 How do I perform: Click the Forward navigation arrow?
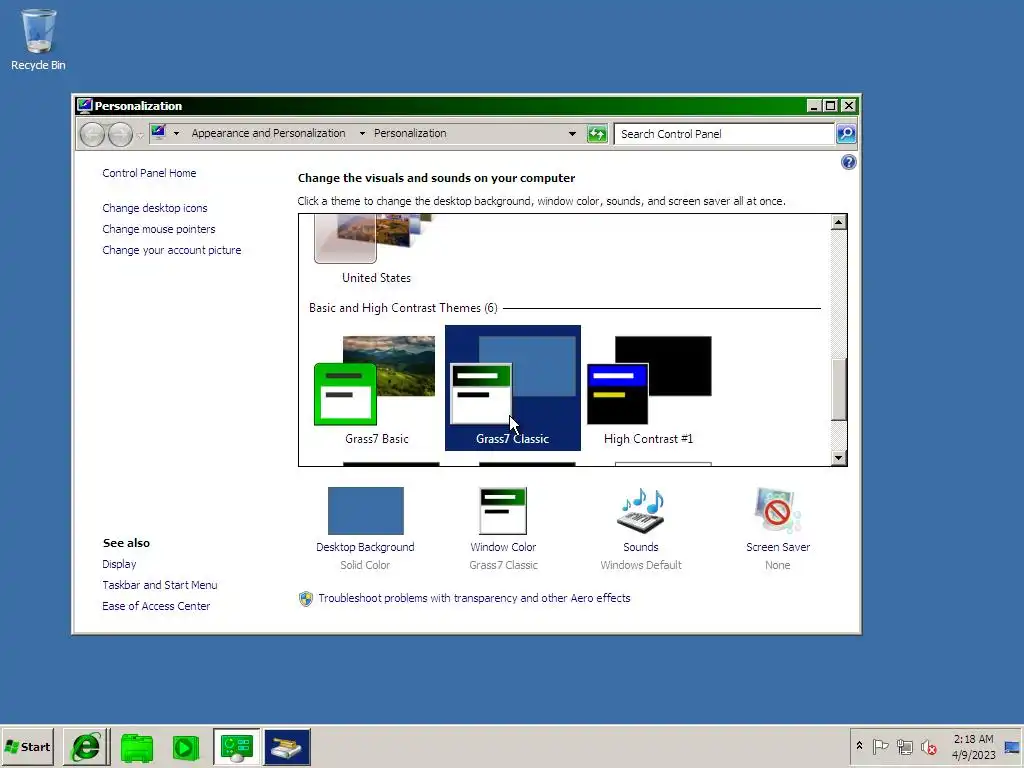click(x=120, y=135)
